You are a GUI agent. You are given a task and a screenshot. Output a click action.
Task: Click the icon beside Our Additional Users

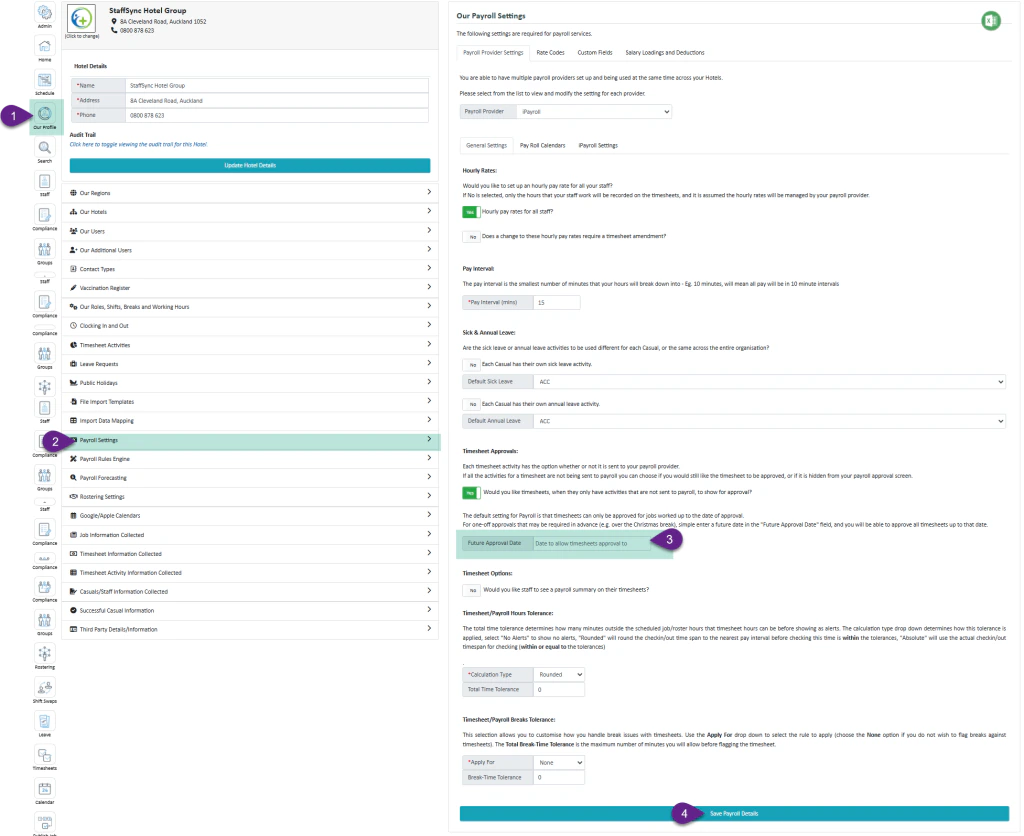(74, 249)
